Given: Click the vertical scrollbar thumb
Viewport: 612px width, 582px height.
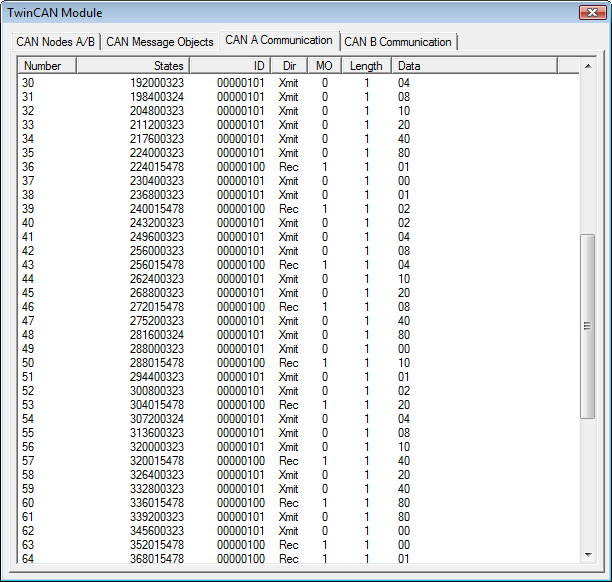Looking at the screenshot, I should click(588, 325).
